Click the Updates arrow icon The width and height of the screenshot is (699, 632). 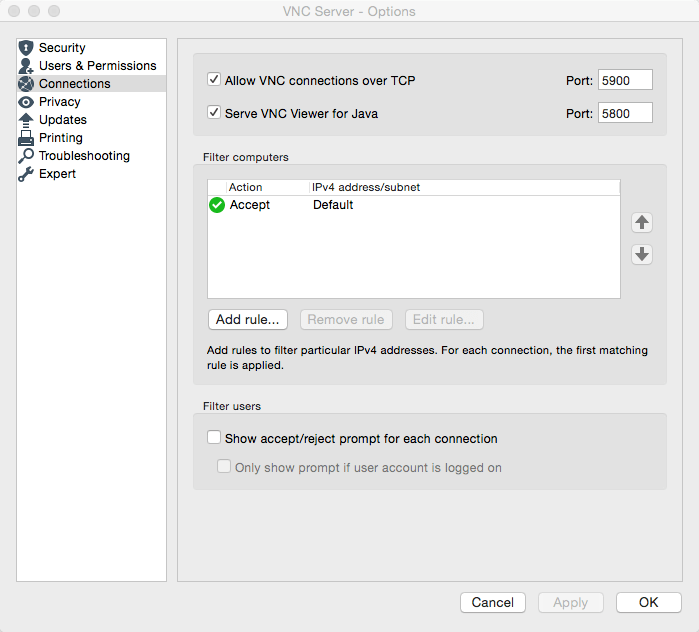pos(26,120)
